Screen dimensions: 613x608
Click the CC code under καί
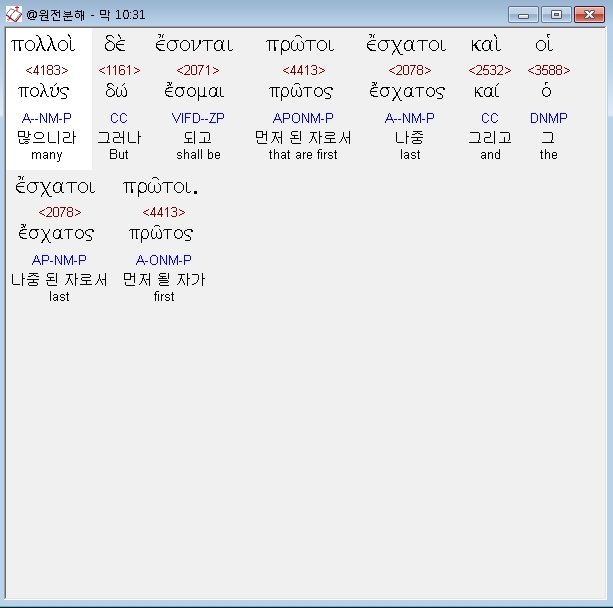(x=489, y=118)
